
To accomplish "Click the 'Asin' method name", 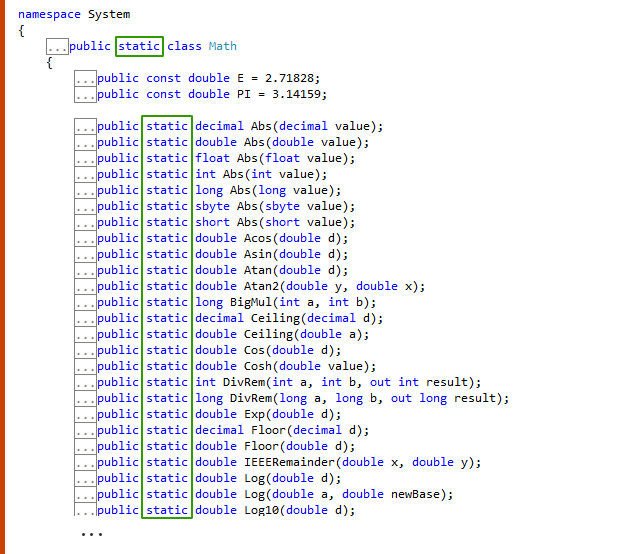I will [x=258, y=254].
